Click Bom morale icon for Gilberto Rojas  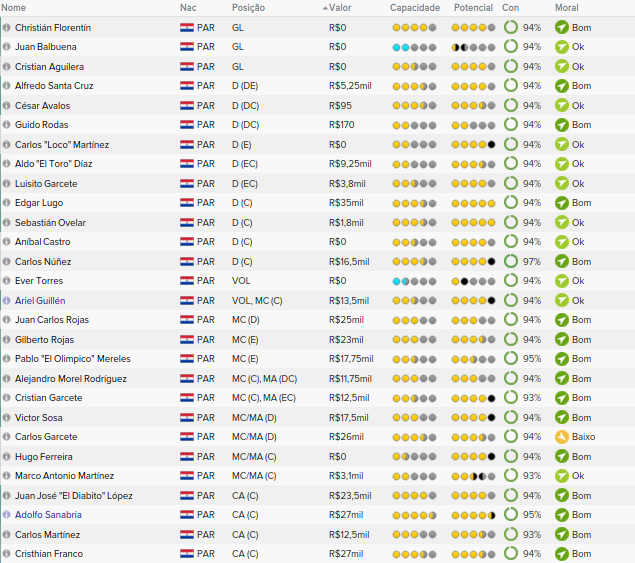[562, 339]
